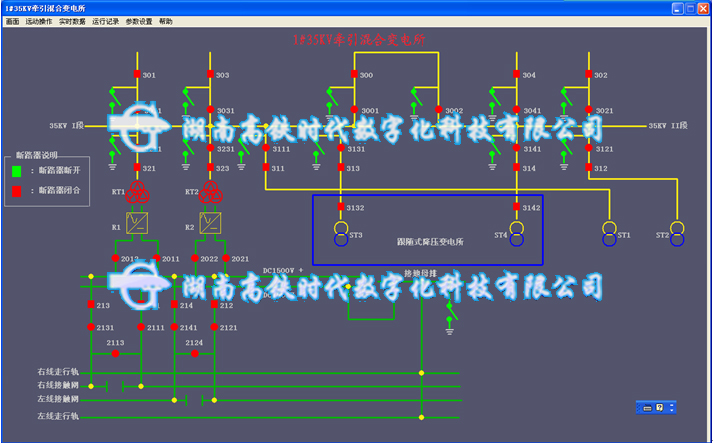Open the 帮助 menu
Viewport: 713px width, 443px height.
(x=166, y=21)
